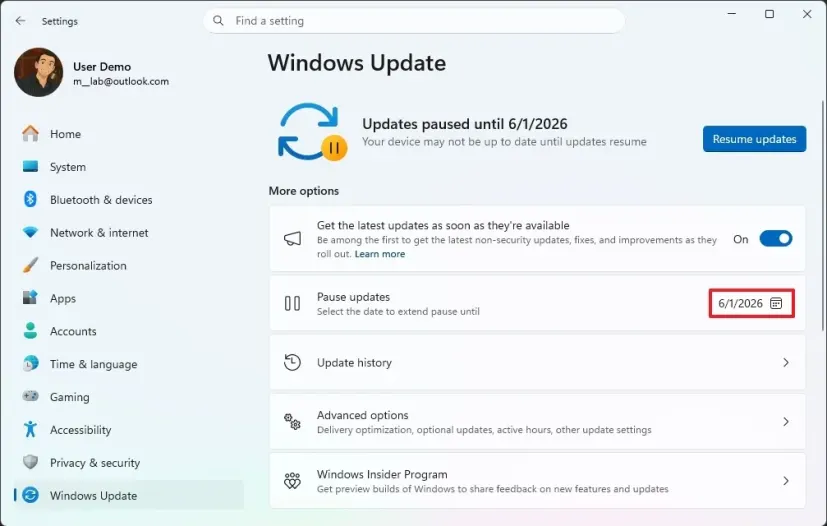Click the Pause updates row title
This screenshot has height=526, width=827.
(x=353, y=297)
